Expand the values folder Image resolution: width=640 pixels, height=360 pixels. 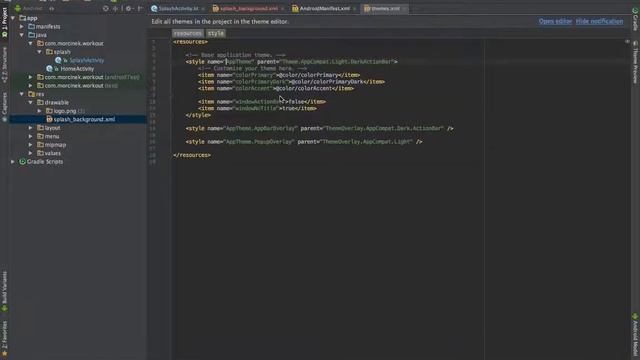31,153
